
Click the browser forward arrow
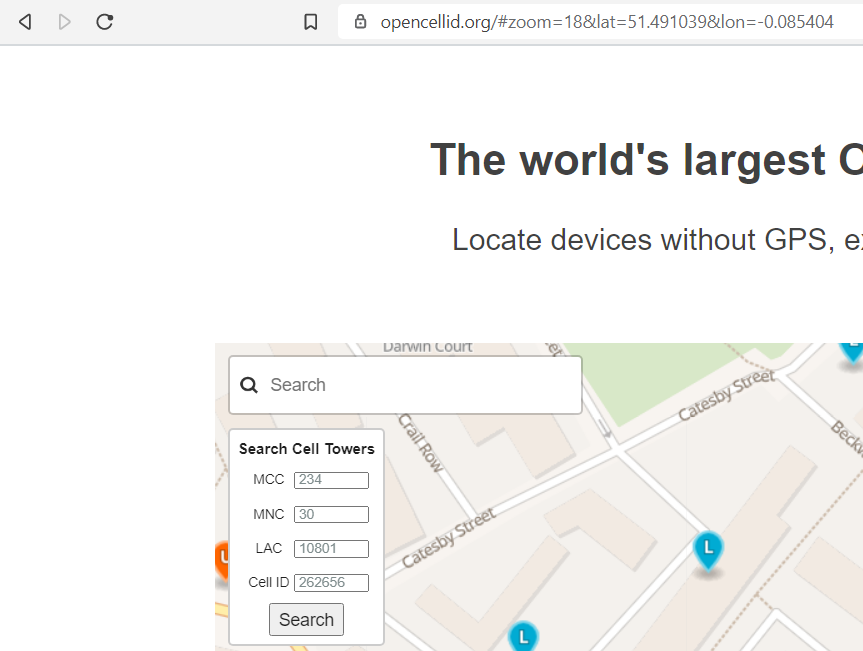pos(64,22)
